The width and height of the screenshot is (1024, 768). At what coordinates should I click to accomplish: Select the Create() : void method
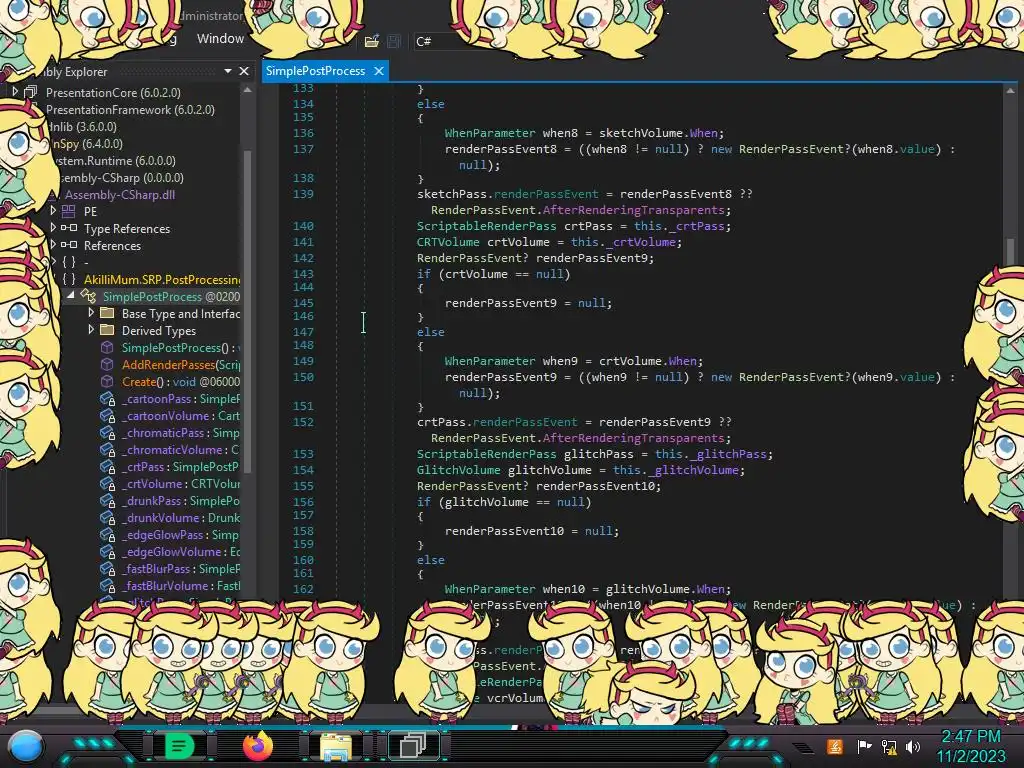click(180, 381)
